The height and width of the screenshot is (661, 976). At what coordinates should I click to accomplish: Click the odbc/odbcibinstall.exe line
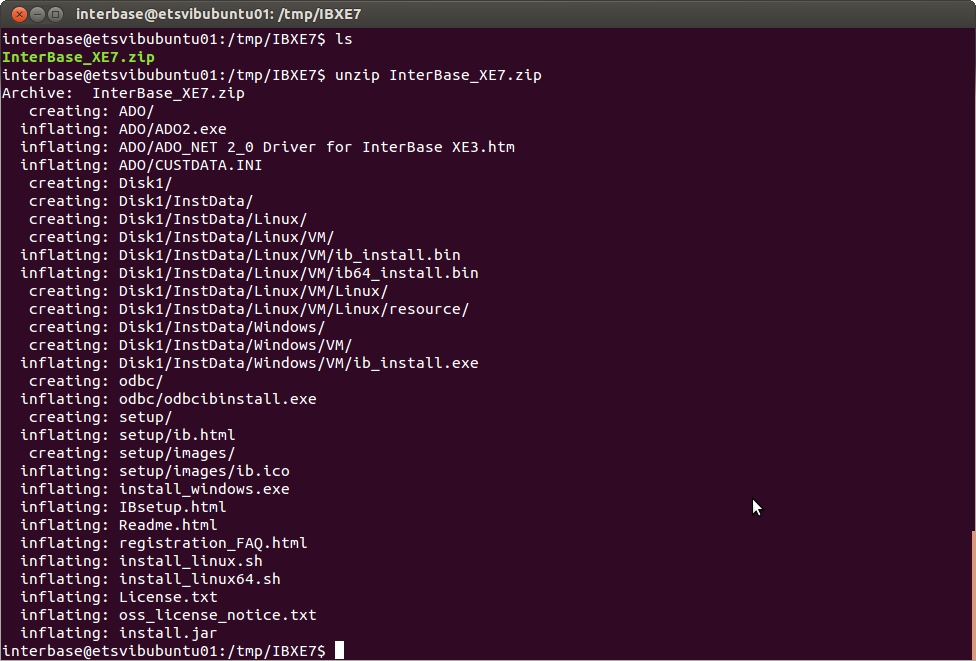click(168, 399)
